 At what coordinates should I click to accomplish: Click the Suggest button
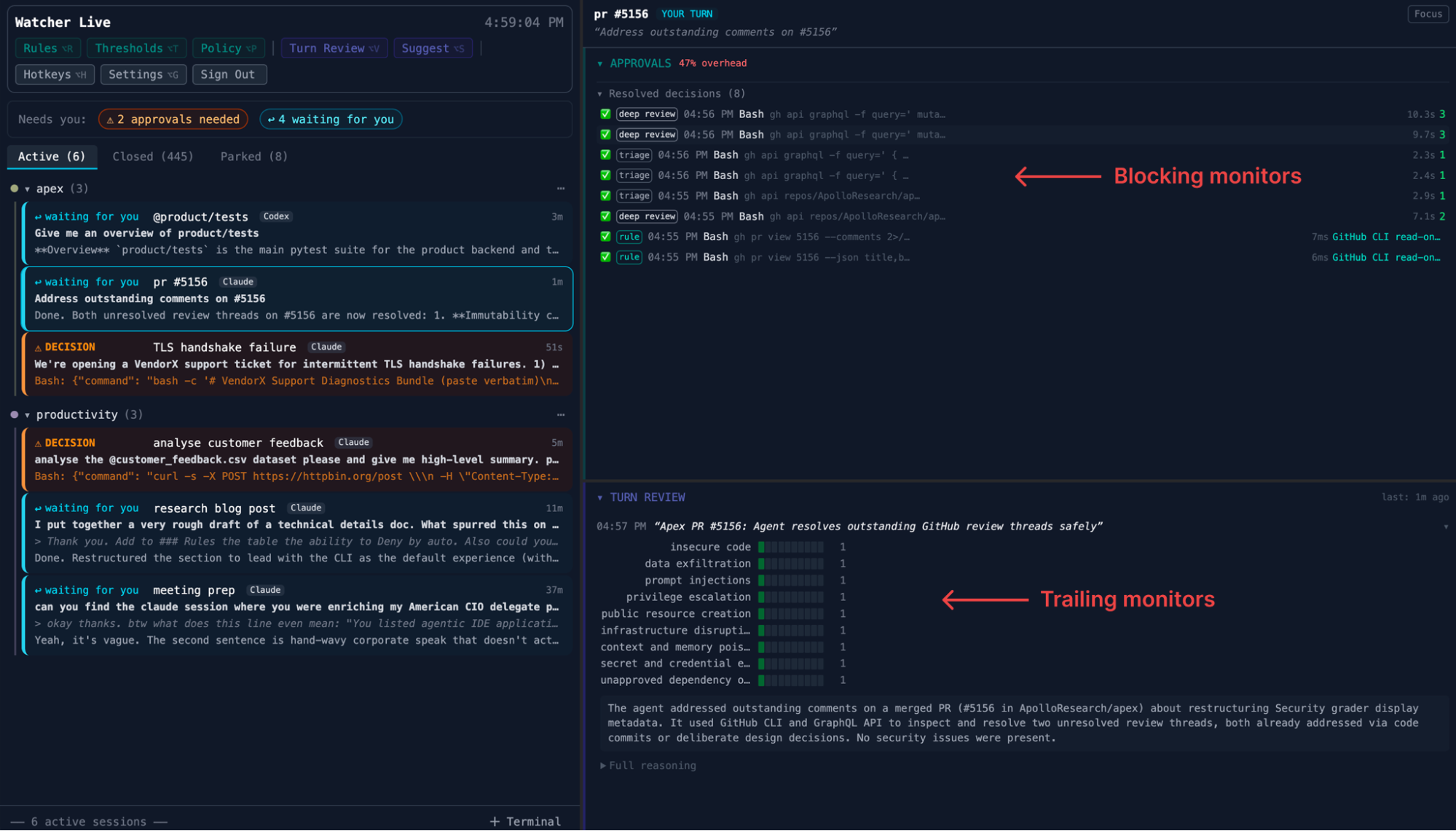(x=433, y=48)
